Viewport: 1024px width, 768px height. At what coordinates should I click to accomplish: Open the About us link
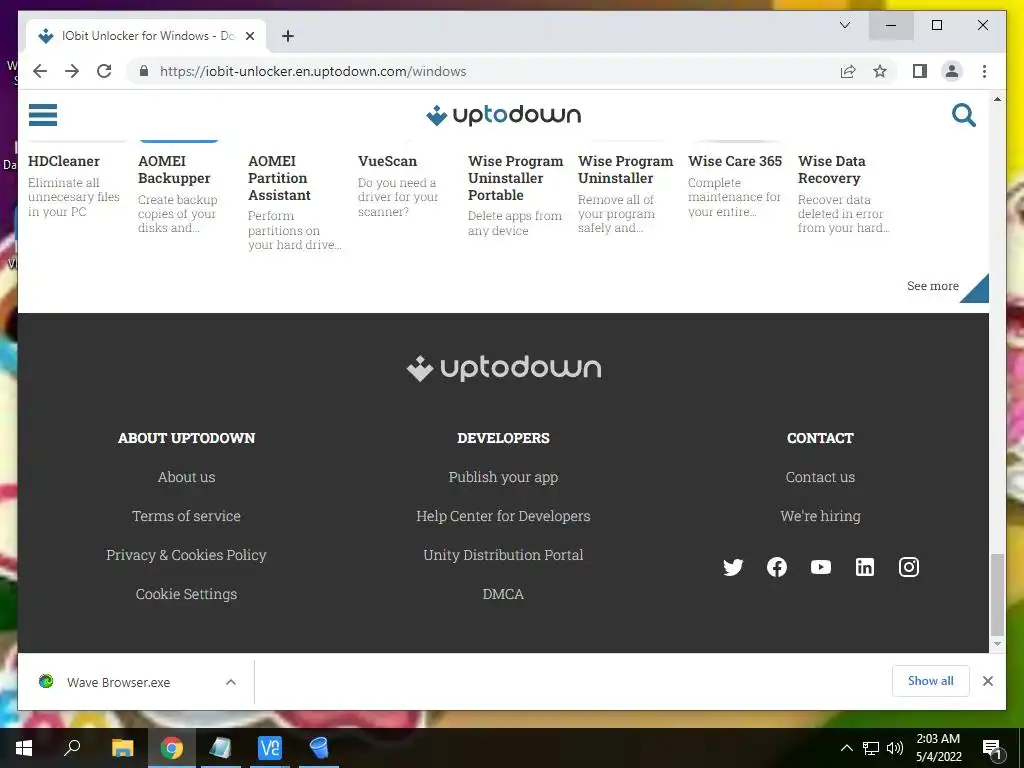point(186,477)
